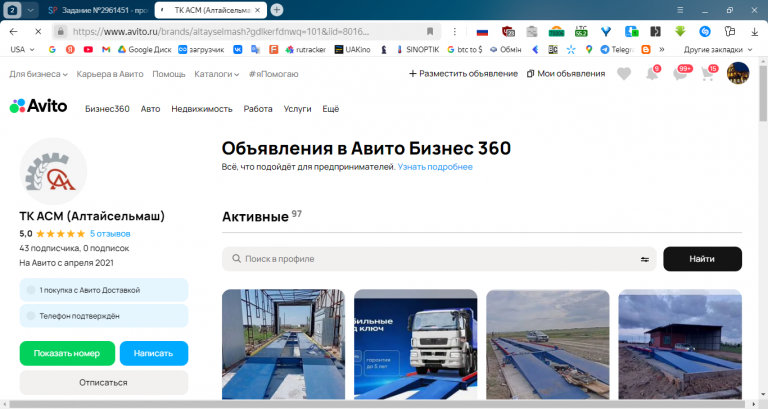Click Узнать подробнее link

click(x=435, y=167)
